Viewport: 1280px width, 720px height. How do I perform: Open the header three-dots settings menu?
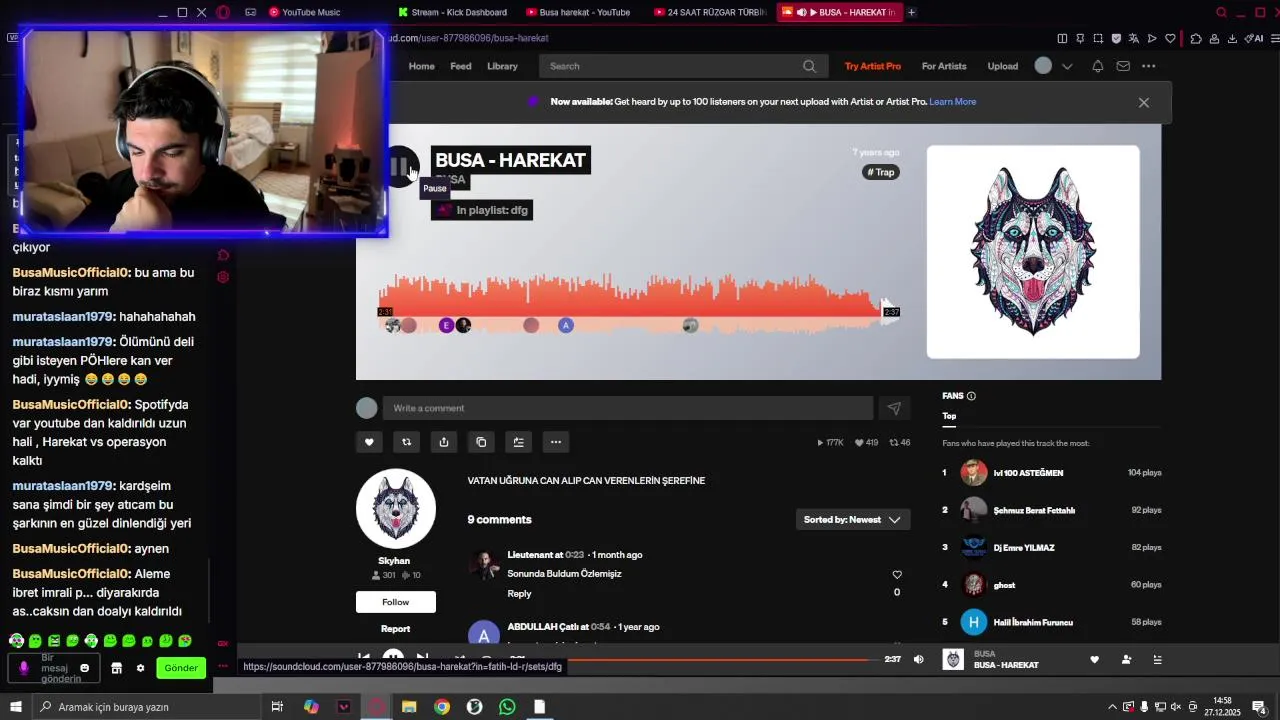click(x=1149, y=66)
